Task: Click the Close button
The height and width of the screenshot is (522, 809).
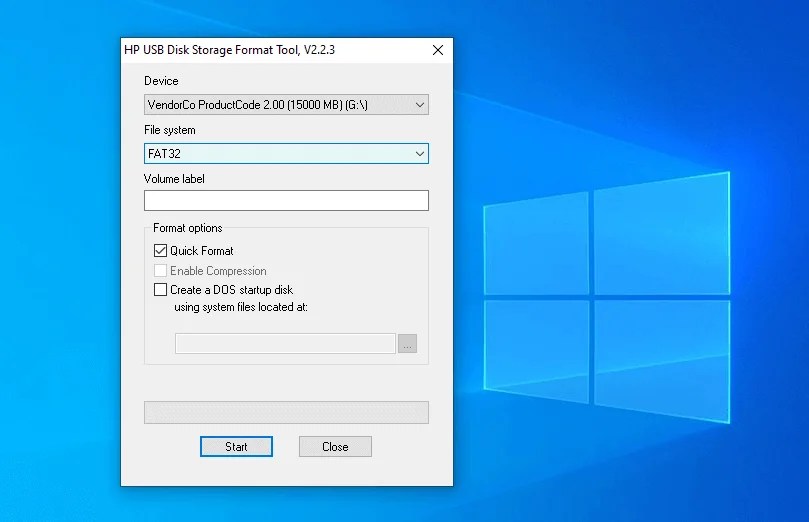Action: coord(335,447)
